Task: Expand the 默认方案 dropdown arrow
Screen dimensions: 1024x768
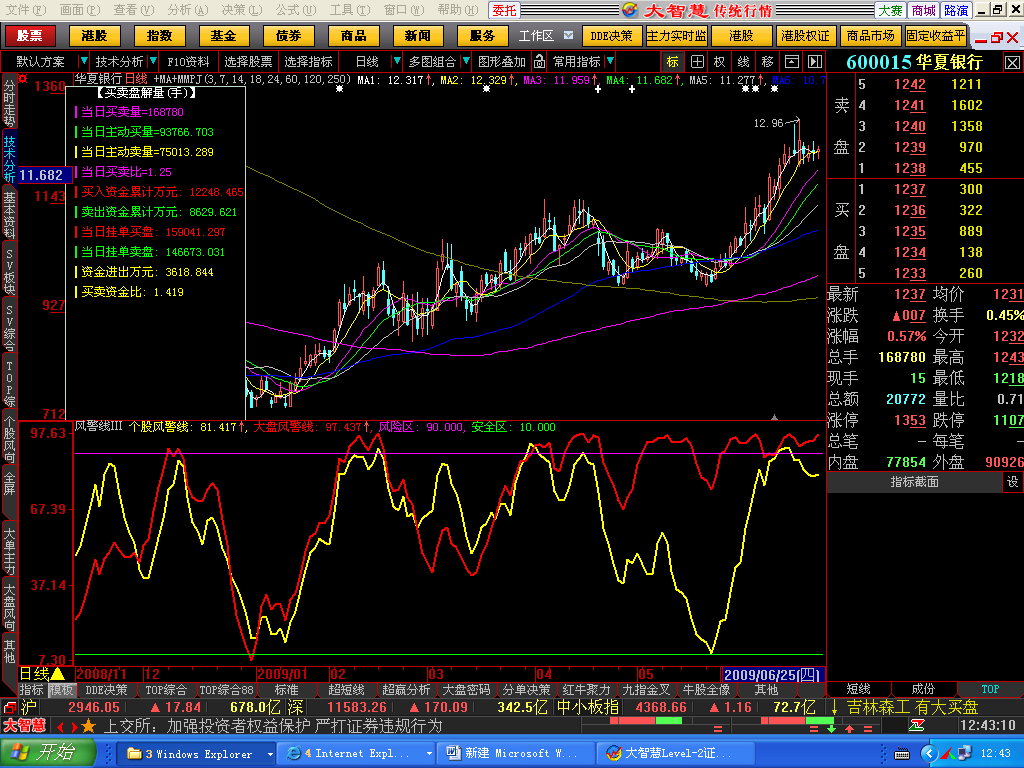Action: (83, 61)
